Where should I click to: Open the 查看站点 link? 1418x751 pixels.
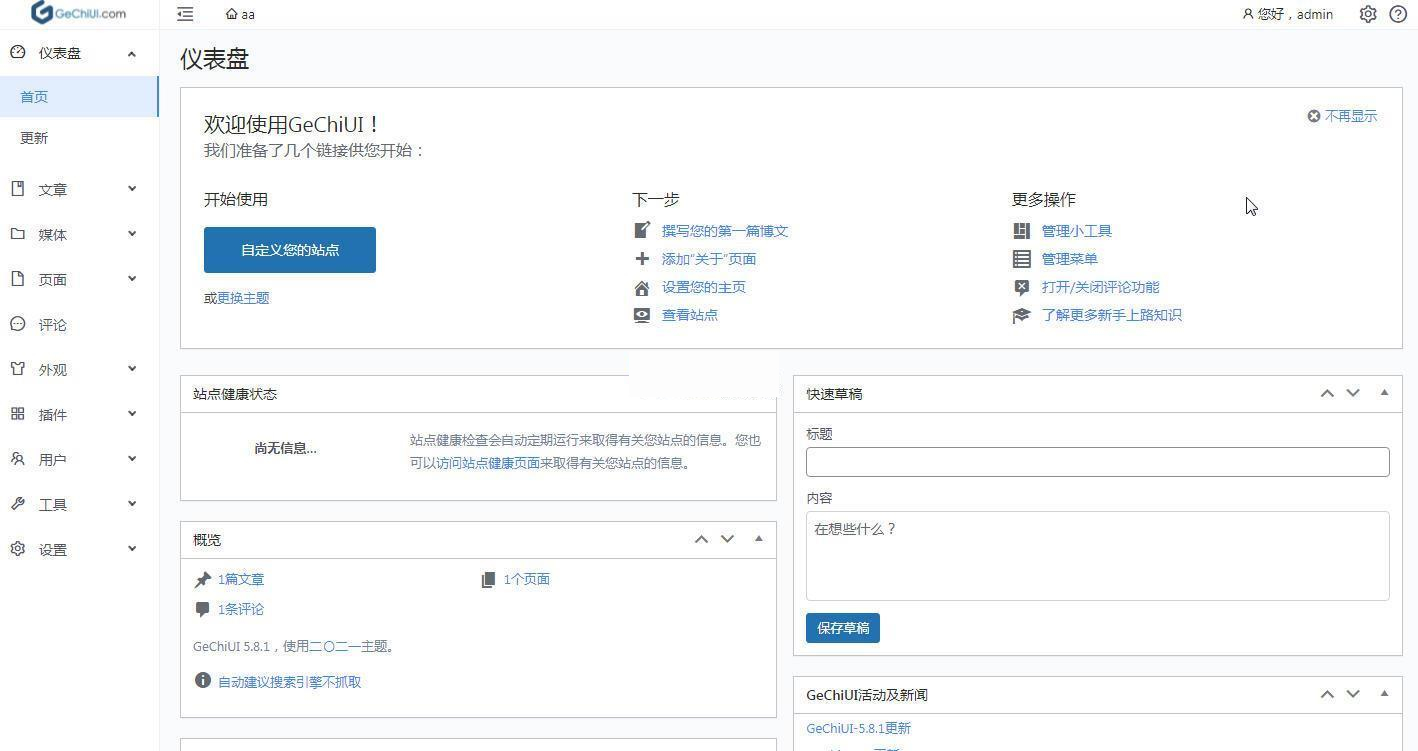[x=690, y=315]
